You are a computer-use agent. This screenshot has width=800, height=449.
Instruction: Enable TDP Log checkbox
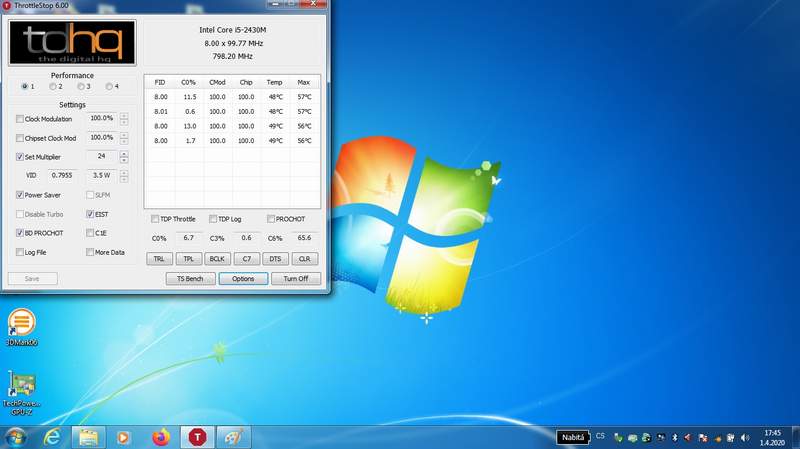click(213, 219)
